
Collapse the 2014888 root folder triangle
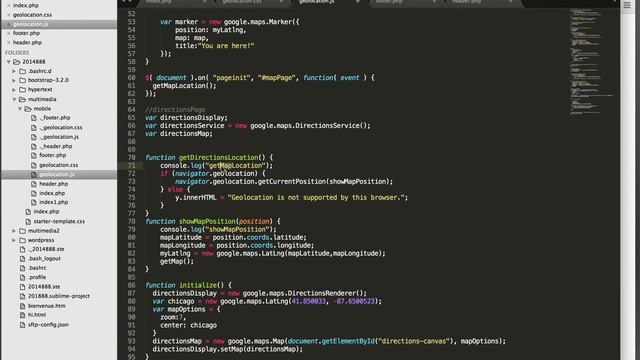tap(9, 62)
